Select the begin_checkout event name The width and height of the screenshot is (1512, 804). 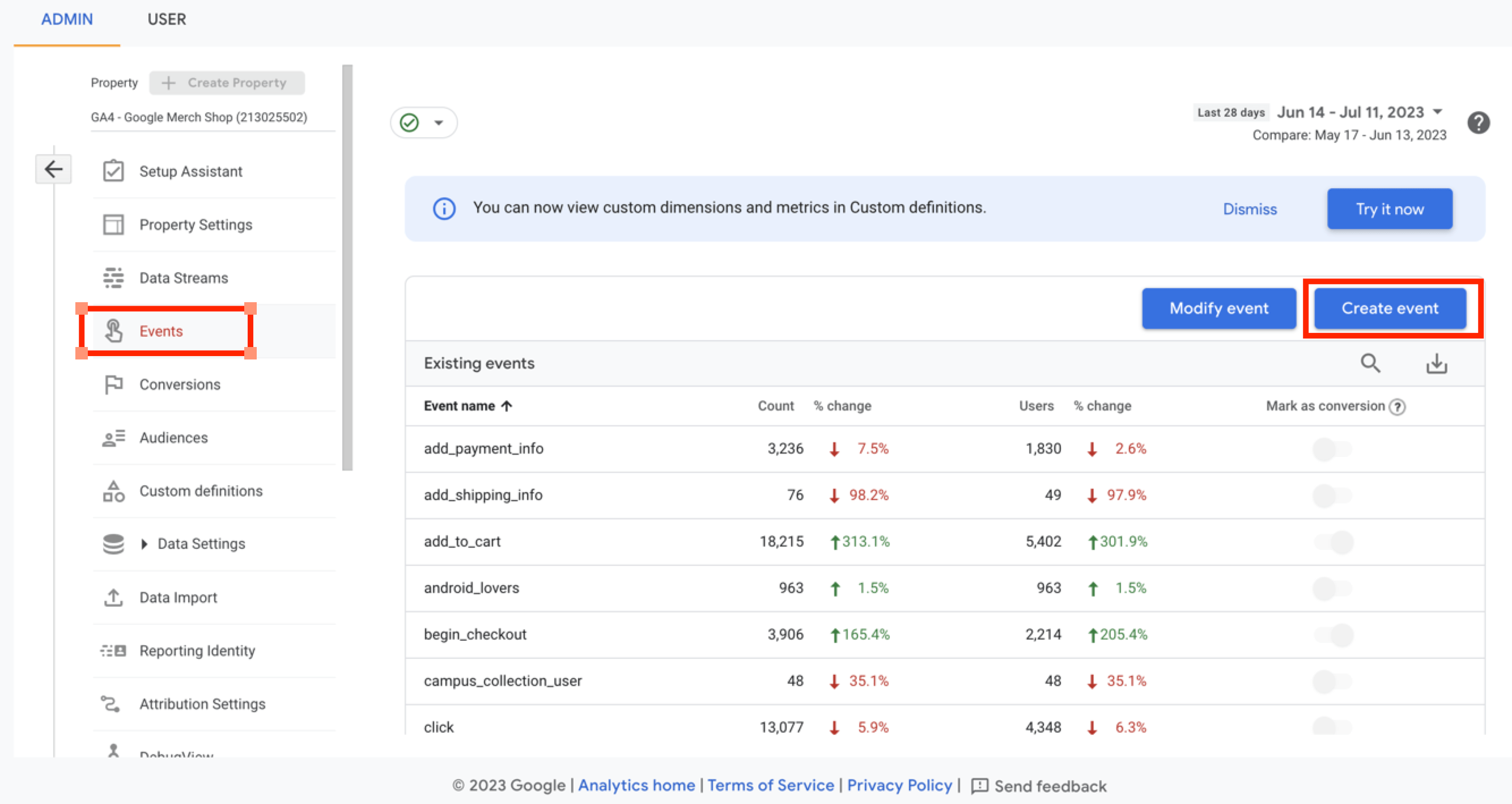click(x=475, y=634)
